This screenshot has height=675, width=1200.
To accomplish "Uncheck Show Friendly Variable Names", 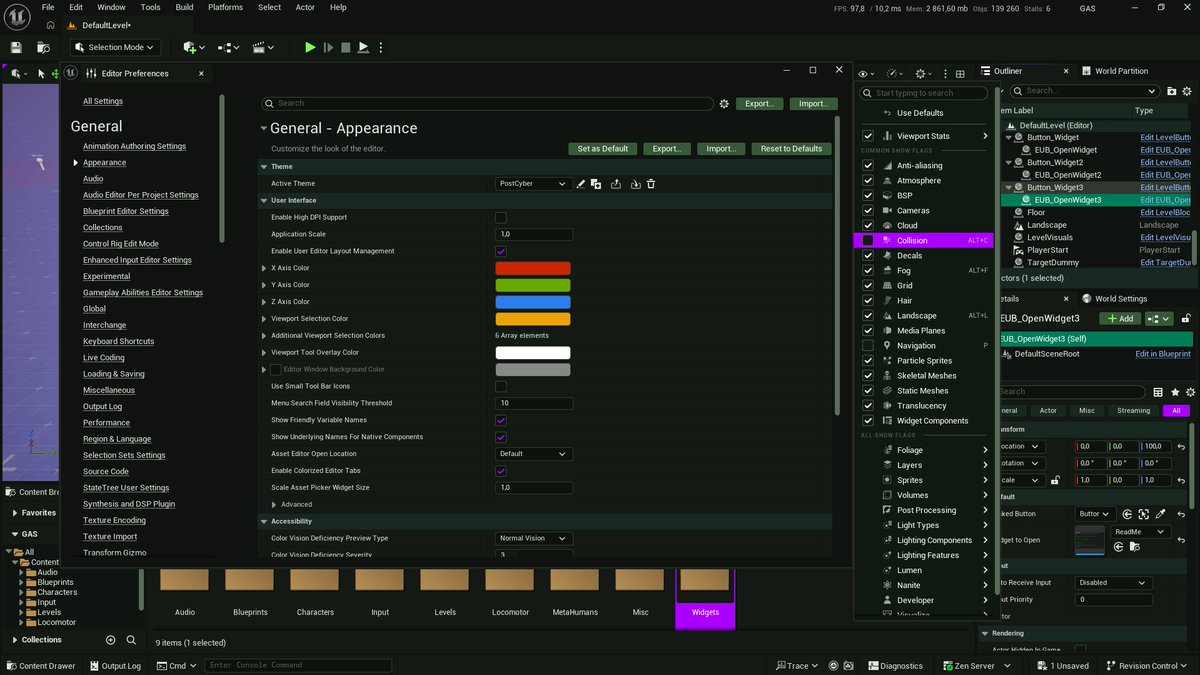I will [x=501, y=420].
